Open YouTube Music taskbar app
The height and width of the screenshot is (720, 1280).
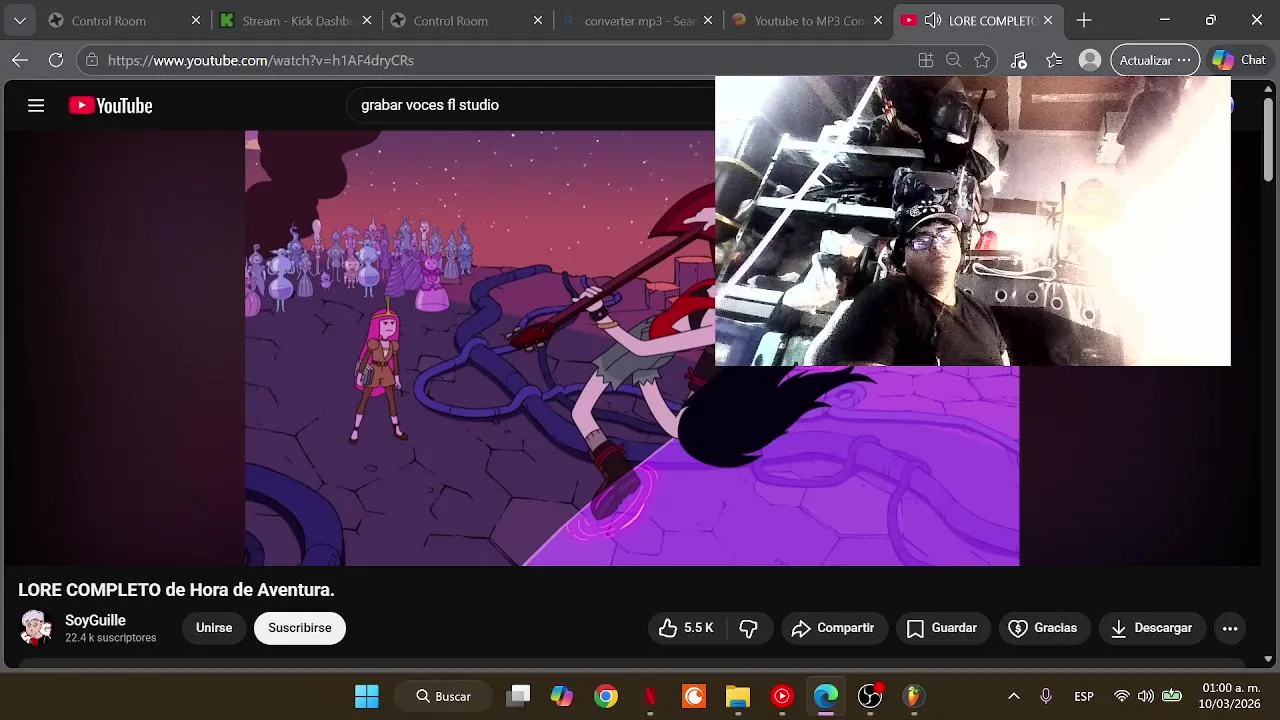(x=782, y=696)
